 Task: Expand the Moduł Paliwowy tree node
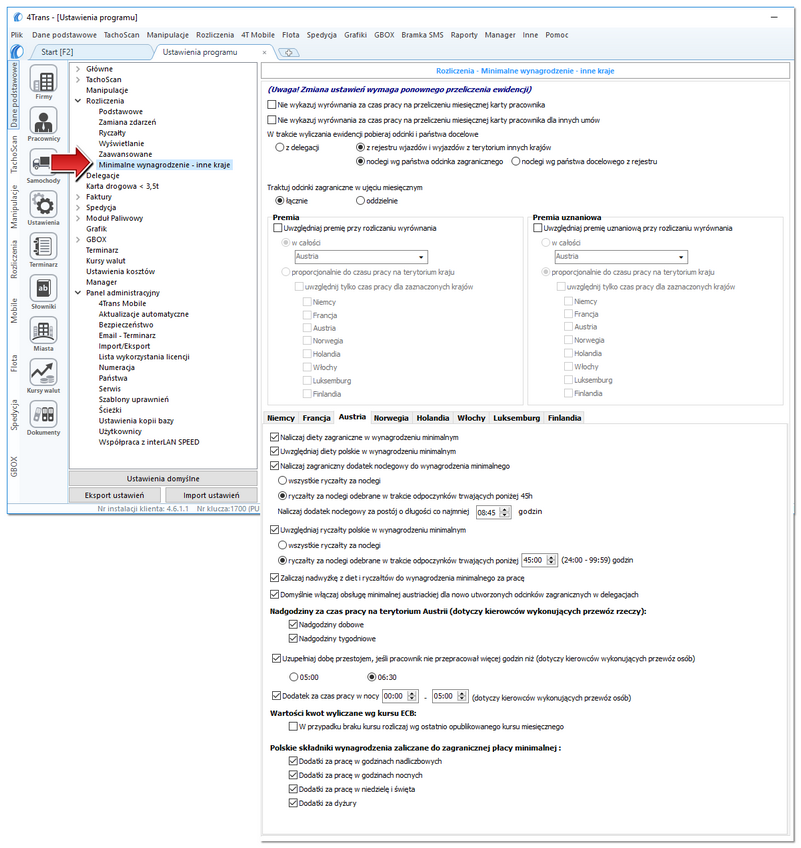click(x=78, y=218)
